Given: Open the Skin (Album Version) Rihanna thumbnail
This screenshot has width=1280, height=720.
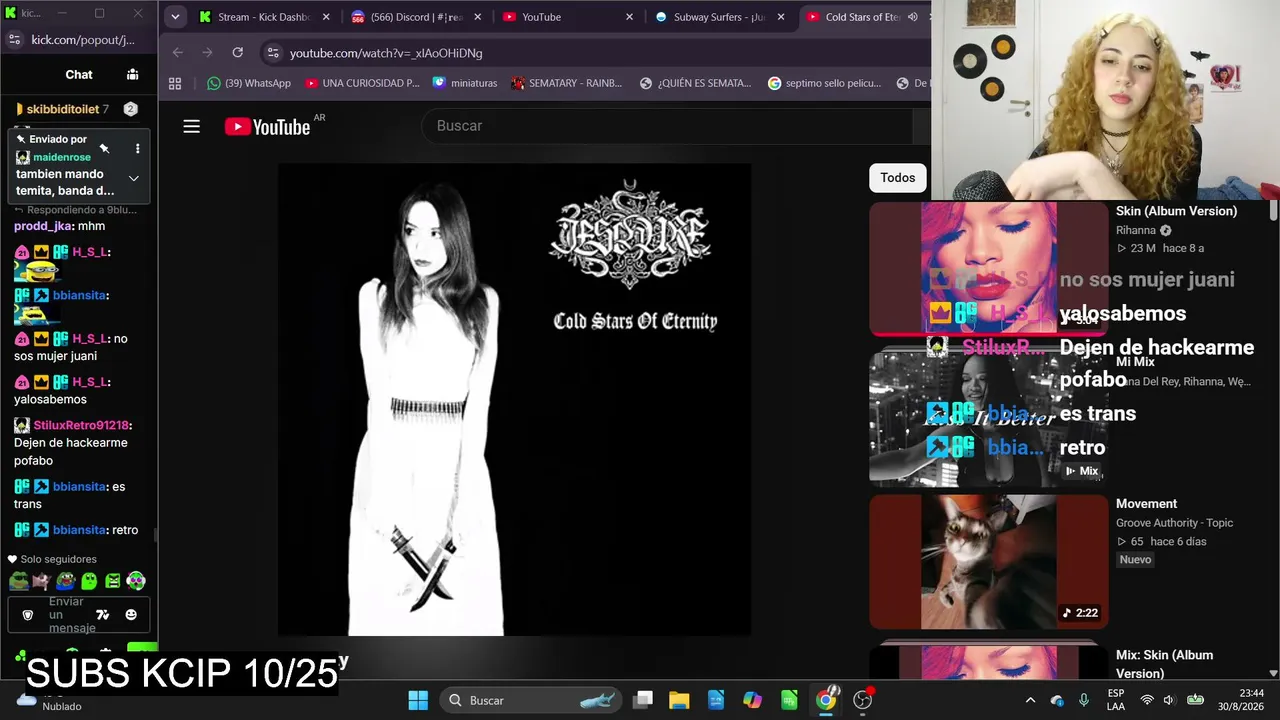Looking at the screenshot, I should coord(989,269).
